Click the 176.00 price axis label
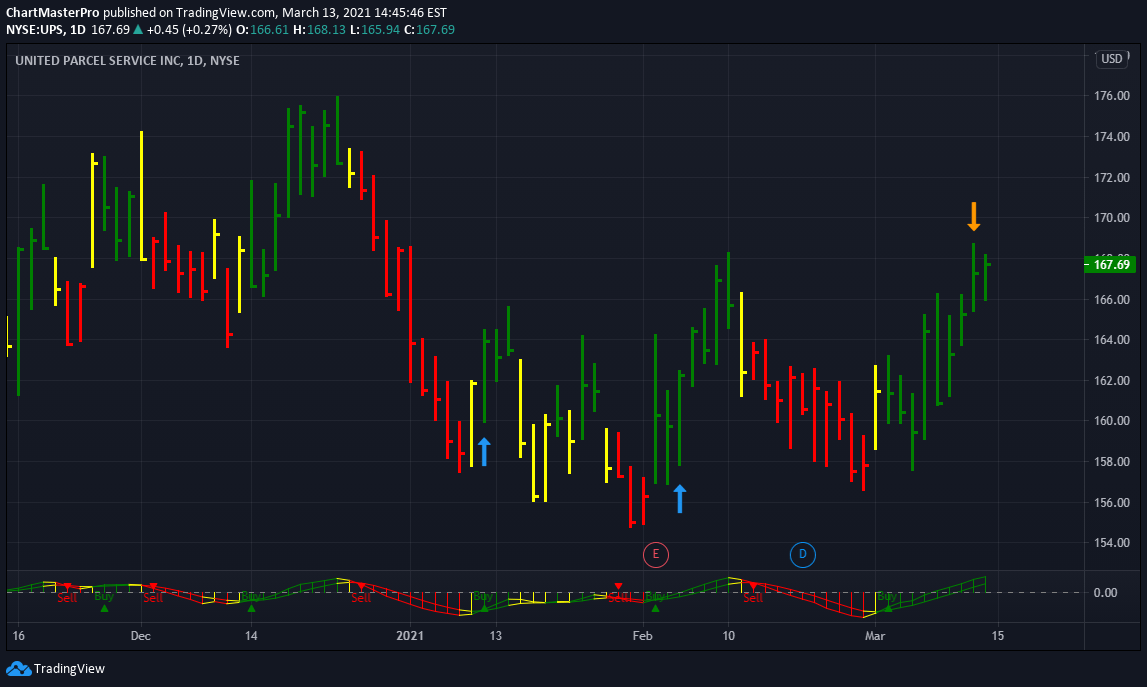 pos(1112,96)
